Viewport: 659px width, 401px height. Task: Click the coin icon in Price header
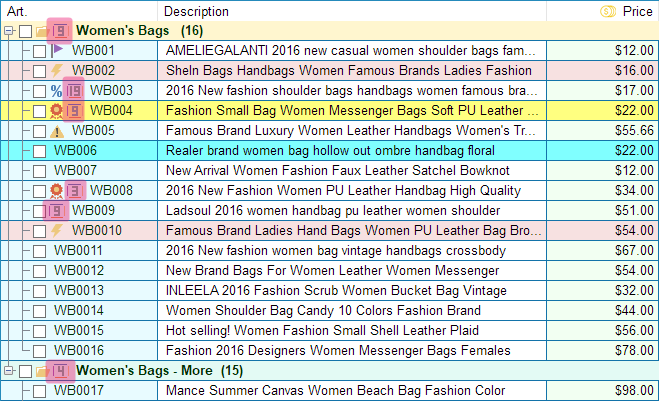click(x=606, y=11)
